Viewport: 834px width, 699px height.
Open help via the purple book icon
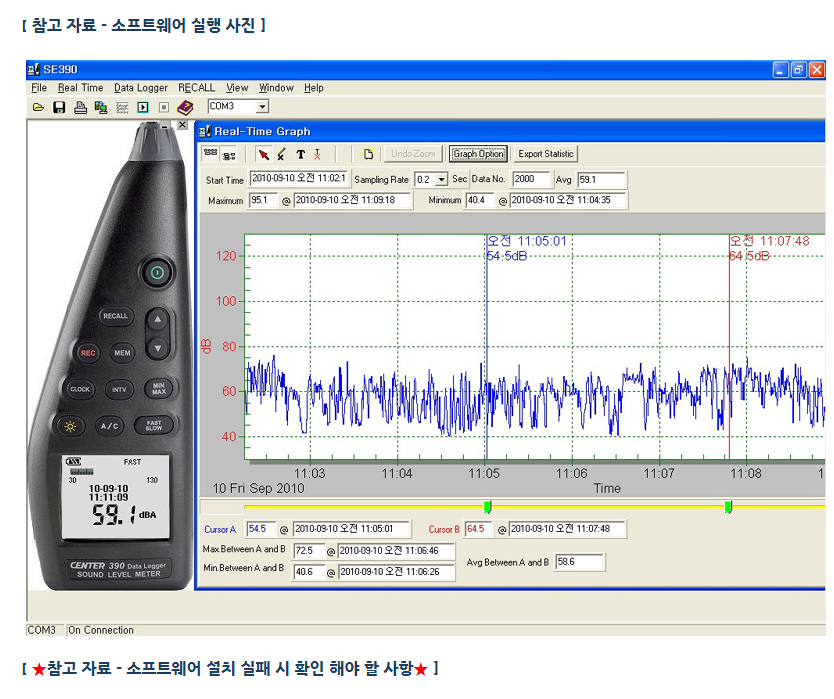[185, 107]
